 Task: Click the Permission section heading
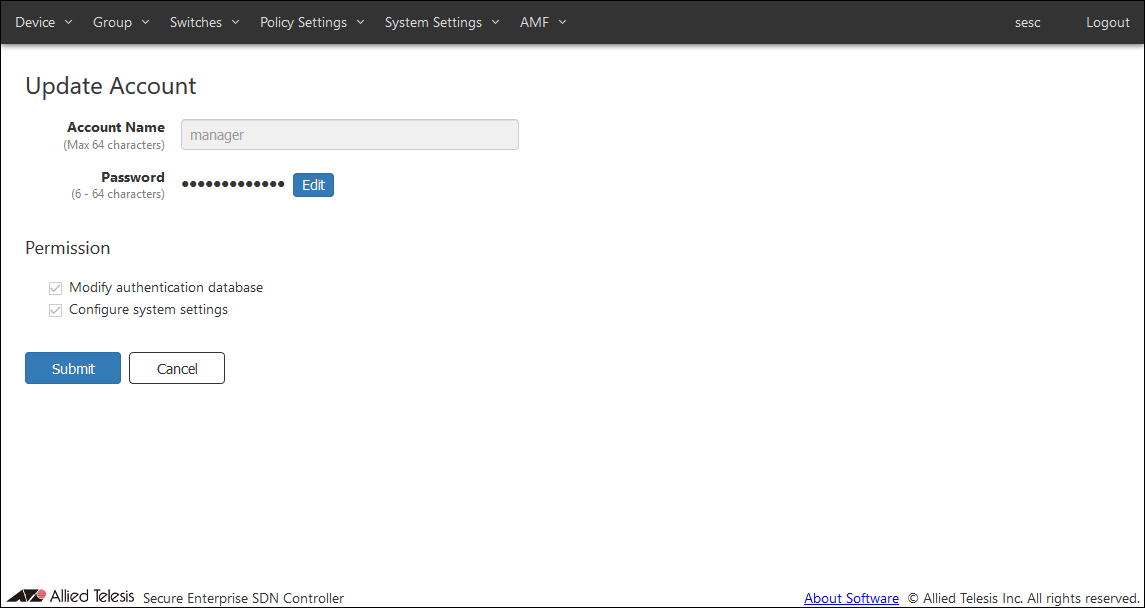pyautogui.click(x=68, y=248)
